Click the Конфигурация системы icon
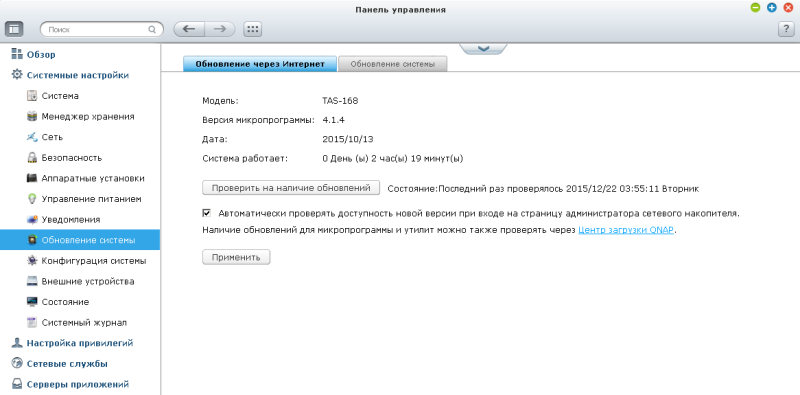The width and height of the screenshot is (800, 395). point(32,260)
